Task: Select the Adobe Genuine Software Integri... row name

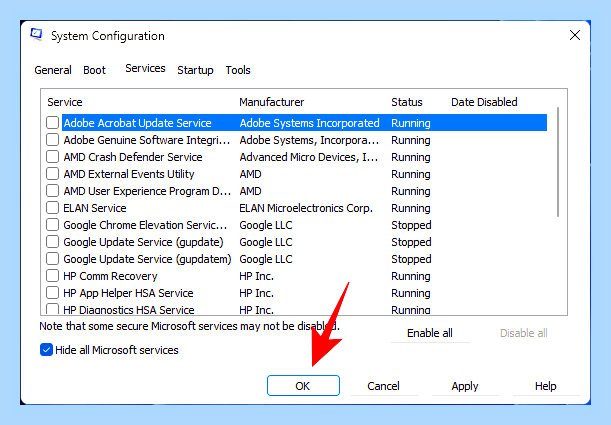Action: 147,140
